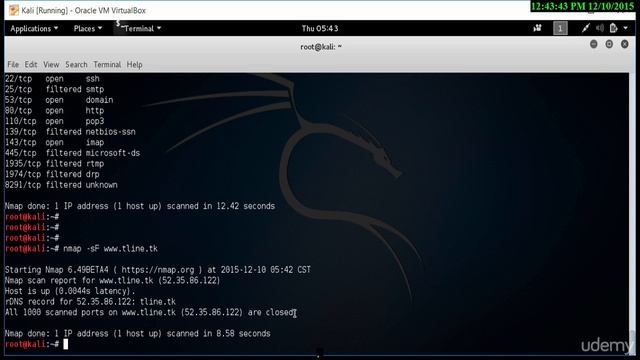Open the Places menu

pos(88,29)
